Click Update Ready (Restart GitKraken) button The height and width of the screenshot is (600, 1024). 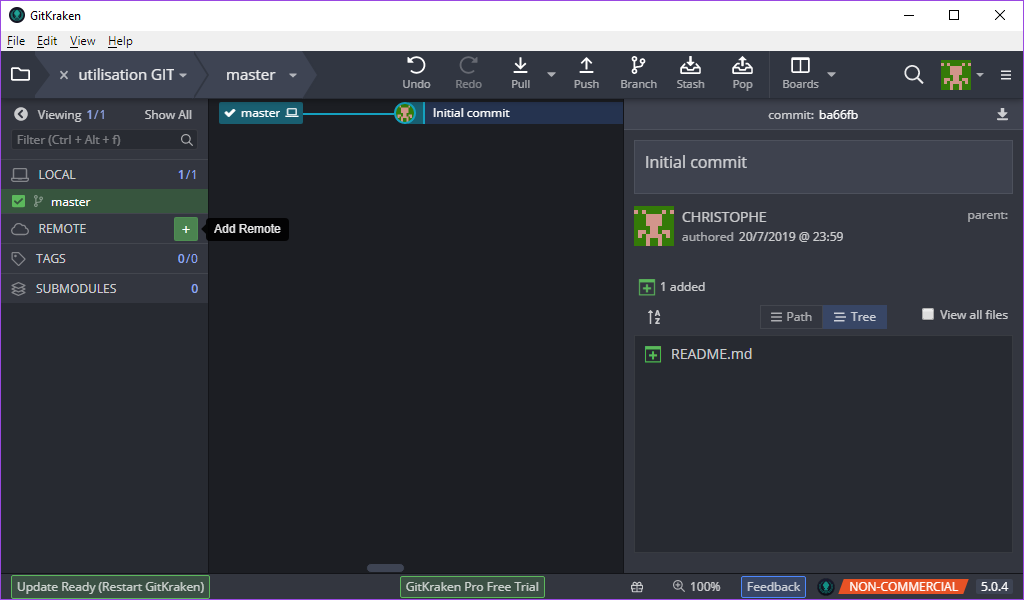click(x=110, y=586)
